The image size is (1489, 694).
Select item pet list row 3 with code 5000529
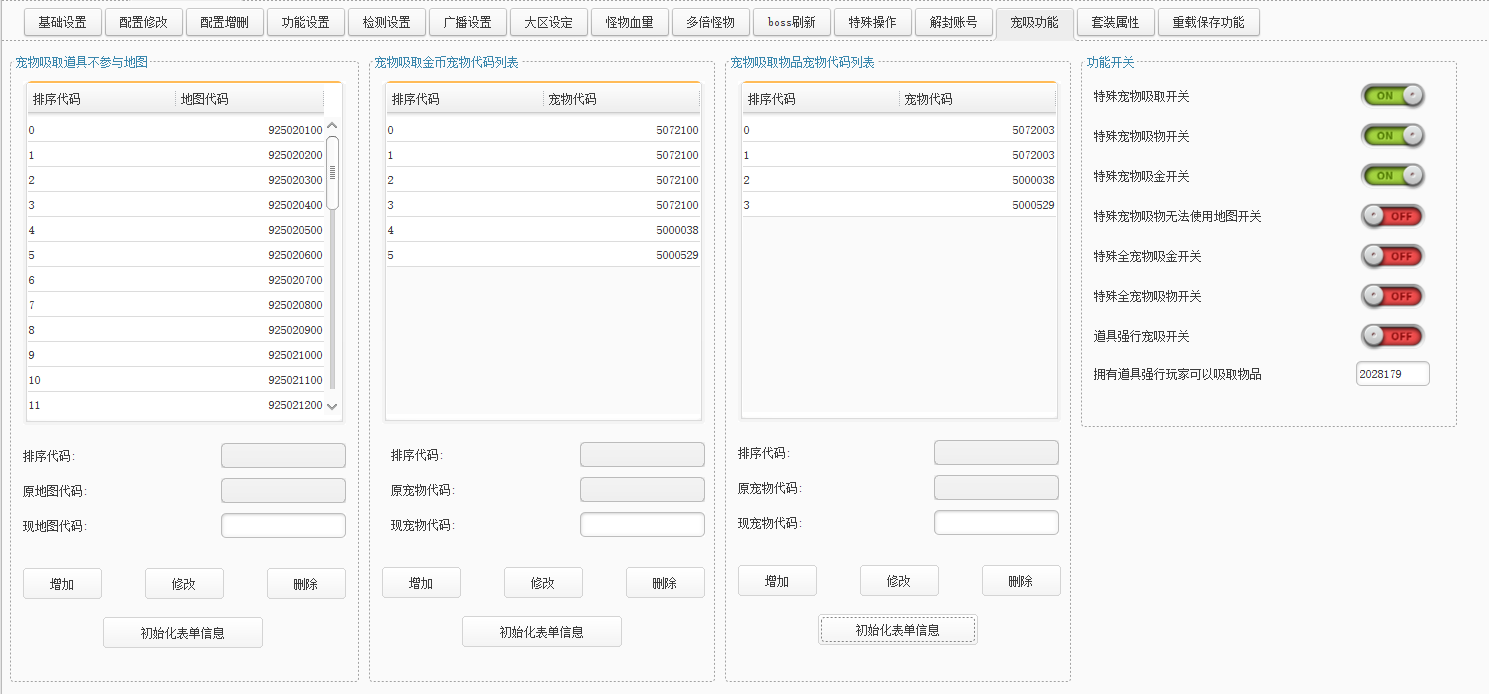tap(899, 205)
